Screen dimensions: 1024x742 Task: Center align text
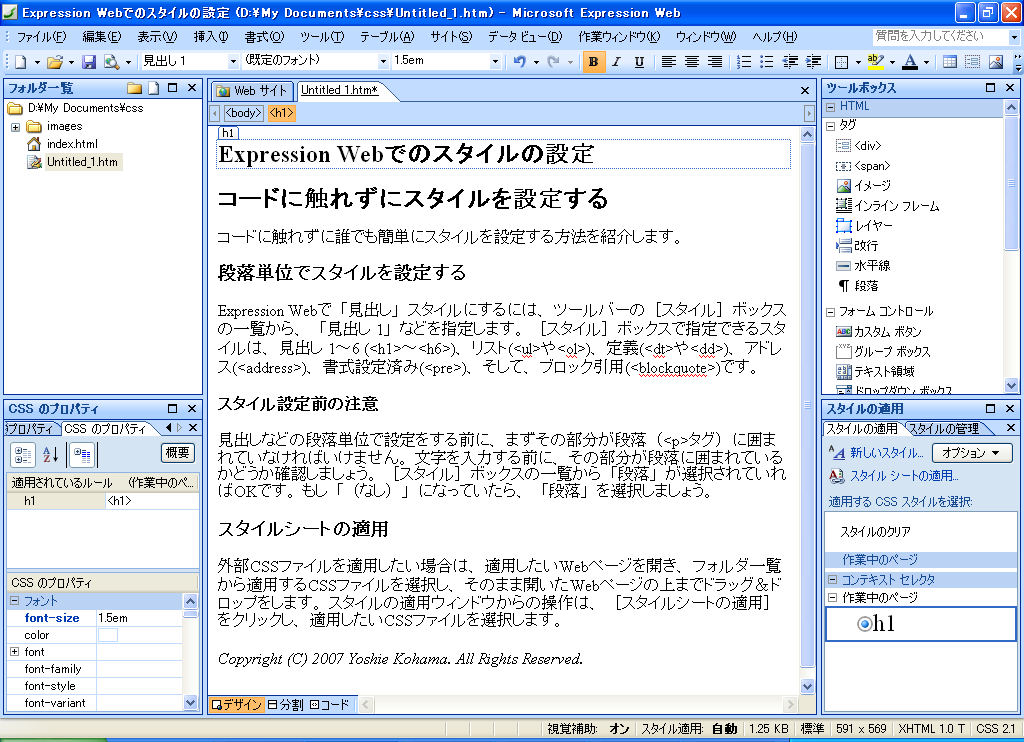692,61
